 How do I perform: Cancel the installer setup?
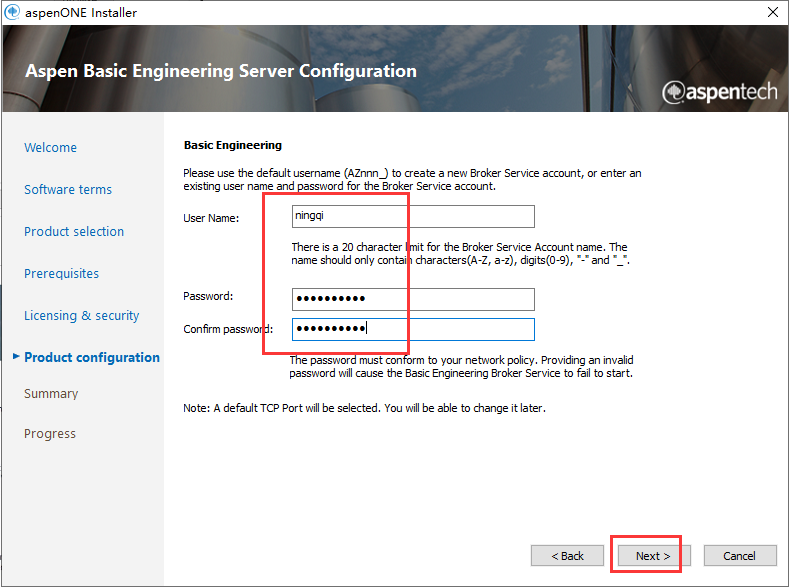(x=740, y=556)
